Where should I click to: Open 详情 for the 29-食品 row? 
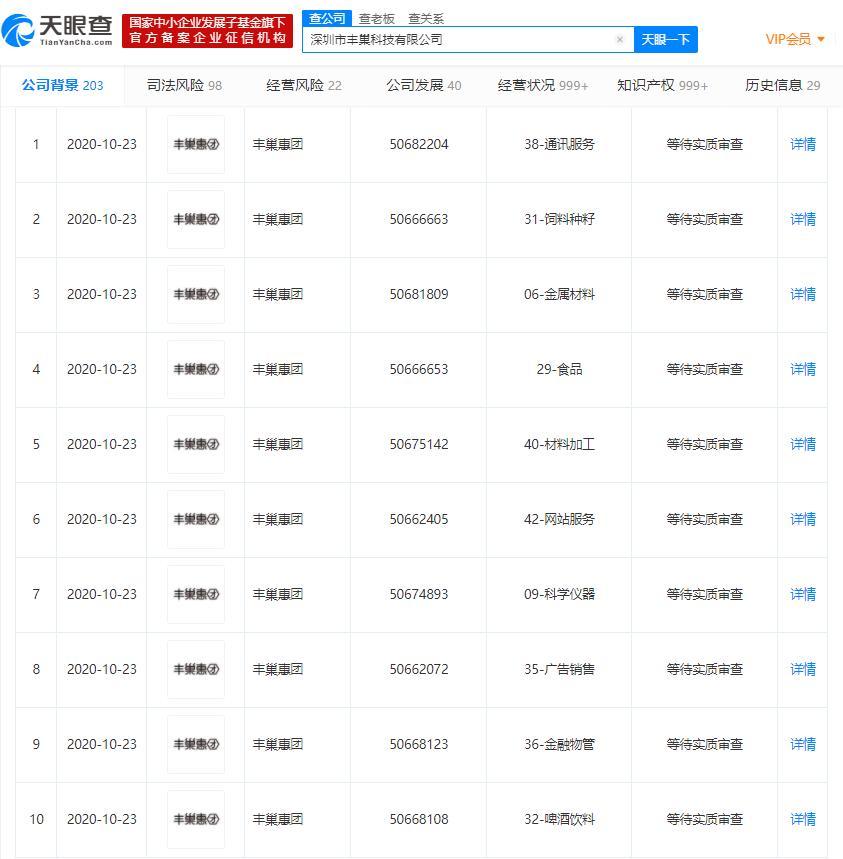[x=803, y=369]
